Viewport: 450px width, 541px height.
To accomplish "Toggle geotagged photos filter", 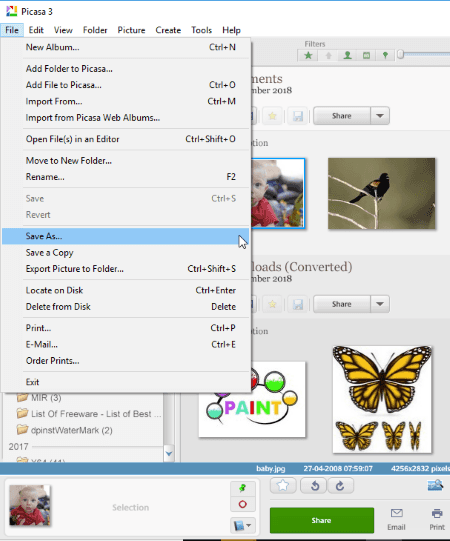I will (385, 55).
